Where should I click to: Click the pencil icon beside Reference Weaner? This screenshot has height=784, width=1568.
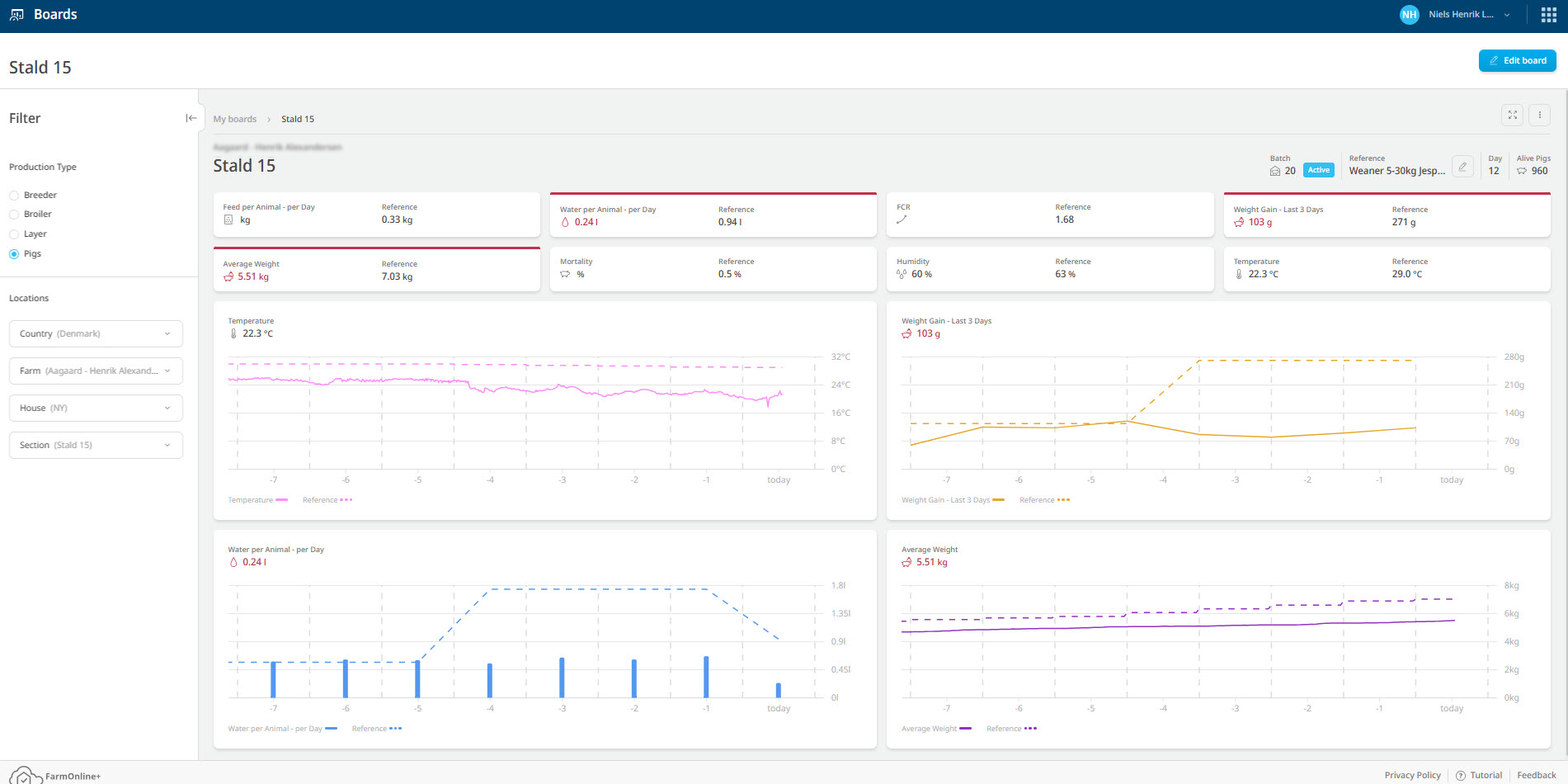pyautogui.click(x=1462, y=167)
